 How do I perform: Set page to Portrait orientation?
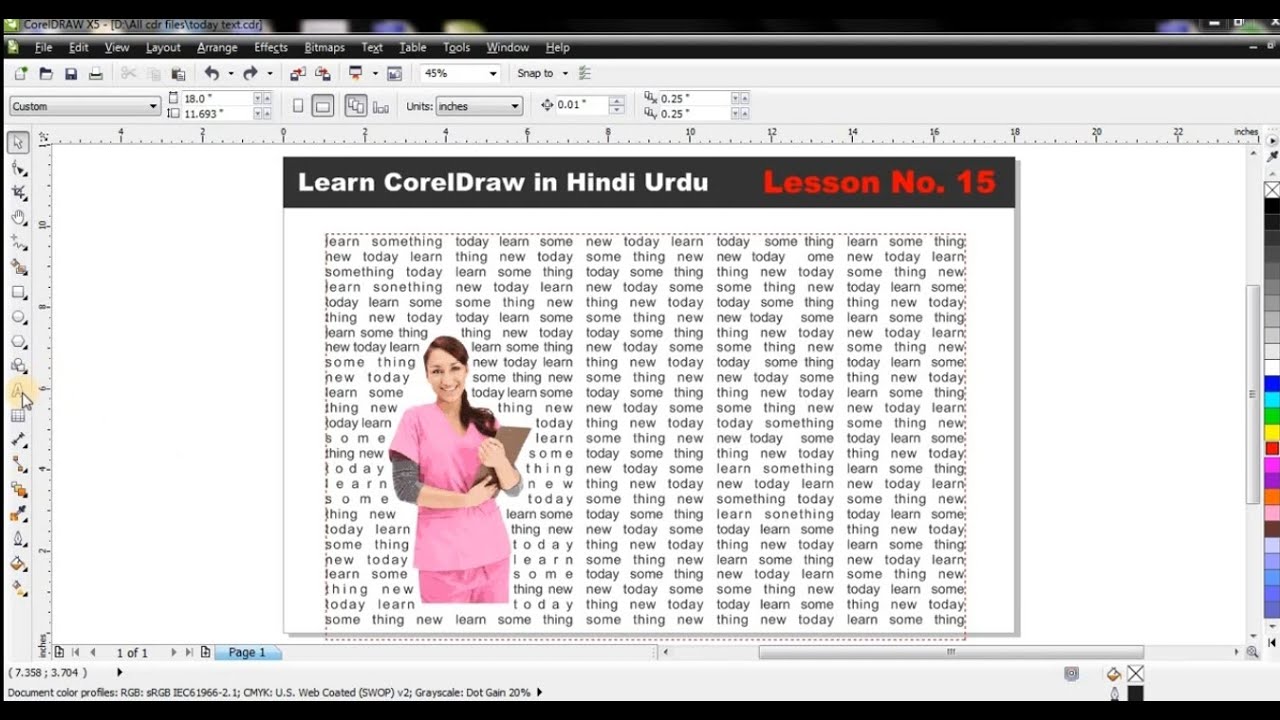298,106
